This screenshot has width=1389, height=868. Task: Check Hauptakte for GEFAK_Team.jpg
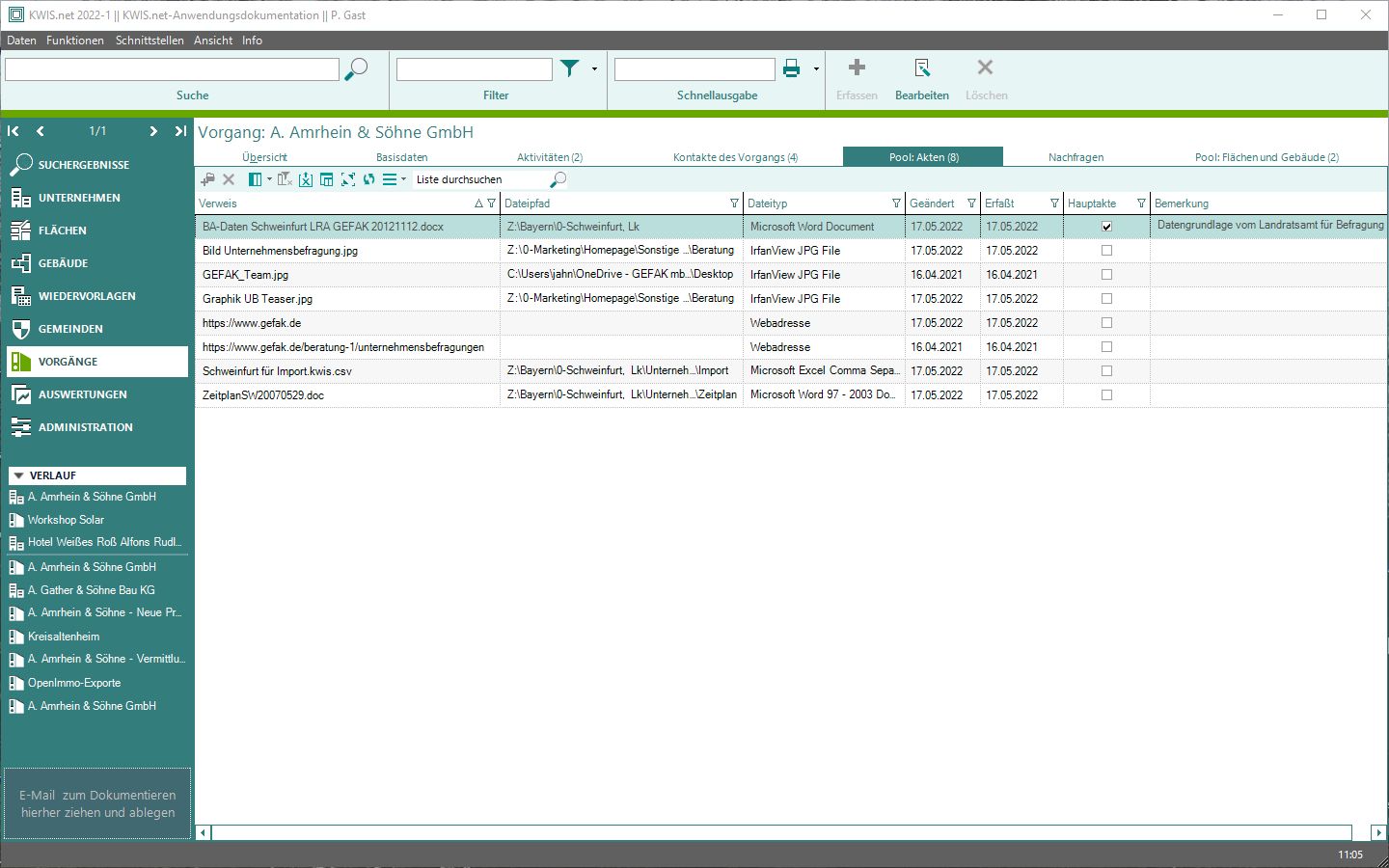[x=1106, y=275]
